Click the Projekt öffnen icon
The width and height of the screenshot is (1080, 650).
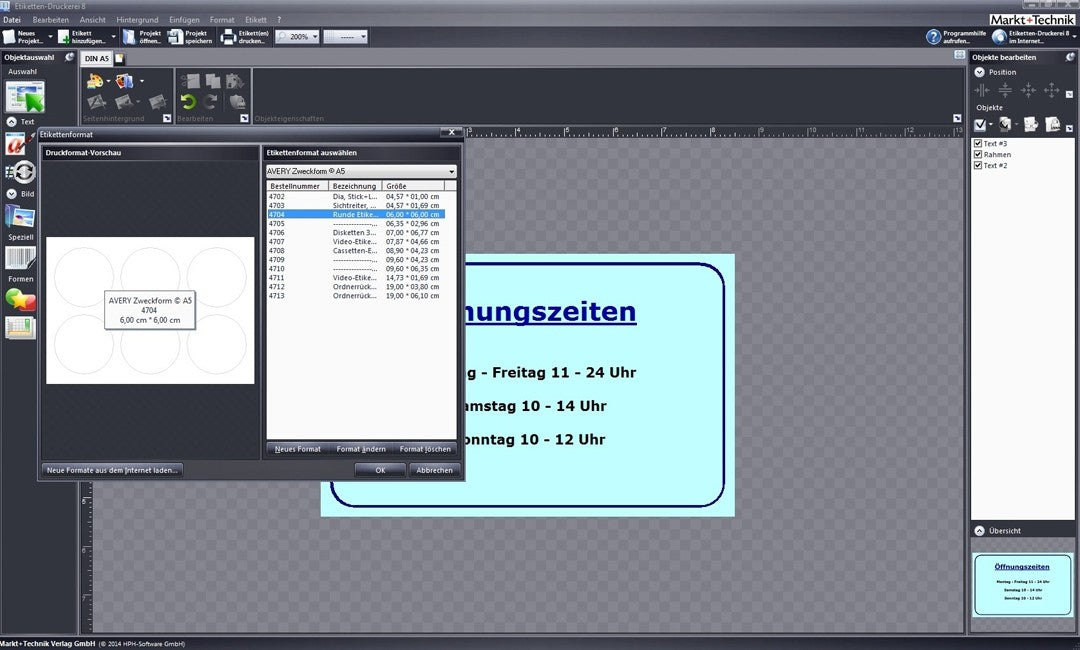click(x=129, y=36)
